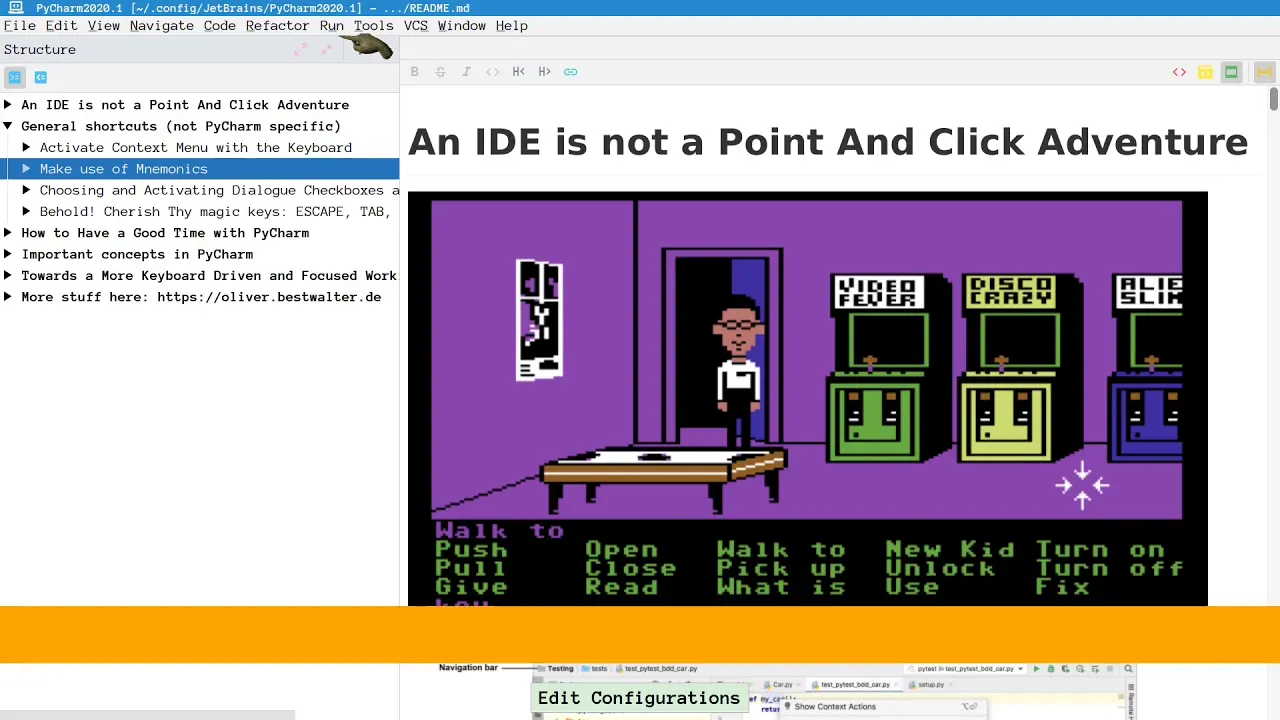Toggle bold formatting in markdown toolbar
1280x720 pixels.
[414, 72]
